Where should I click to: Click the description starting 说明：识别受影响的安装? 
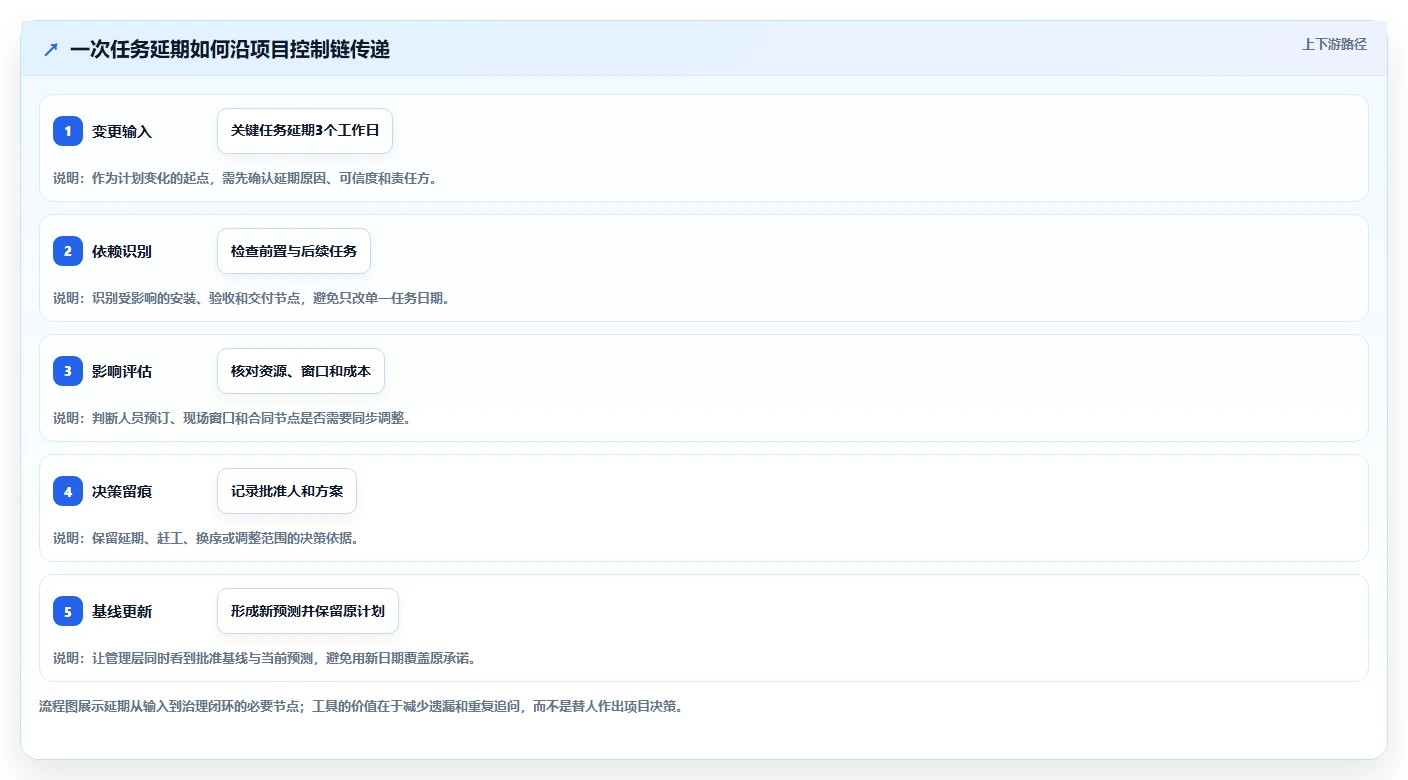coord(252,298)
